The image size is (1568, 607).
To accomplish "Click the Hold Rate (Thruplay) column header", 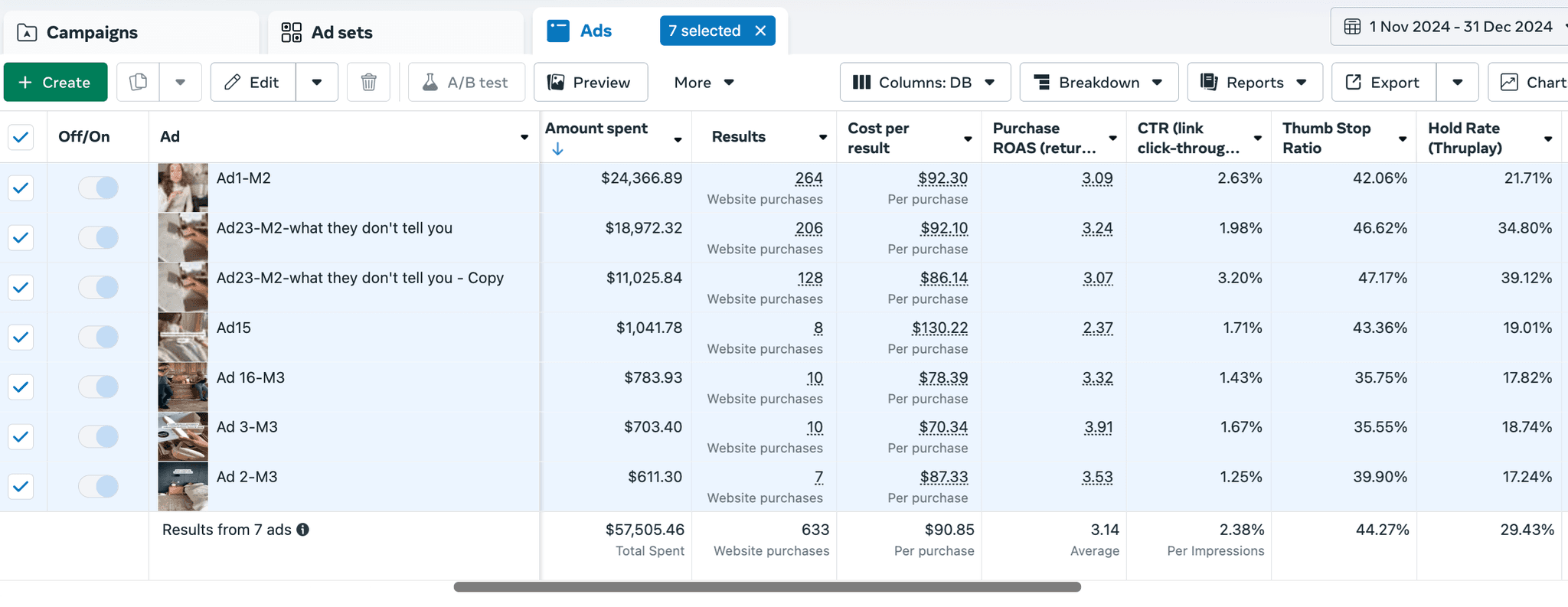I will [1465, 138].
